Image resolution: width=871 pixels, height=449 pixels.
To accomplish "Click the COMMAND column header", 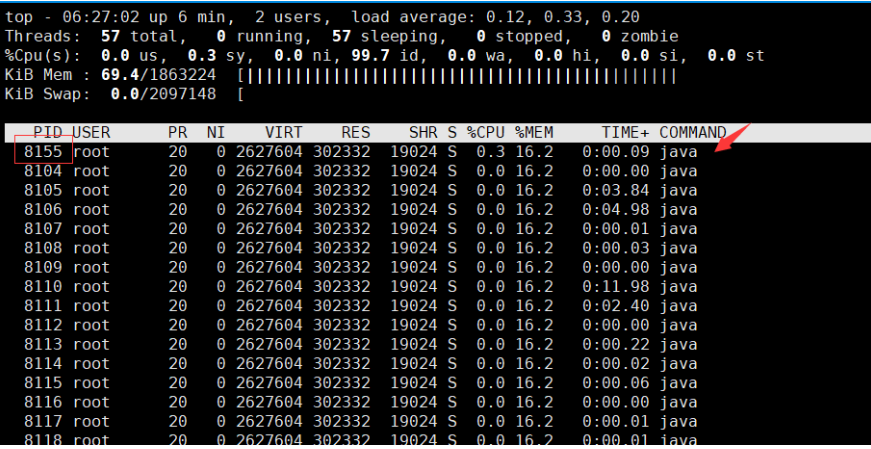I will [693, 132].
